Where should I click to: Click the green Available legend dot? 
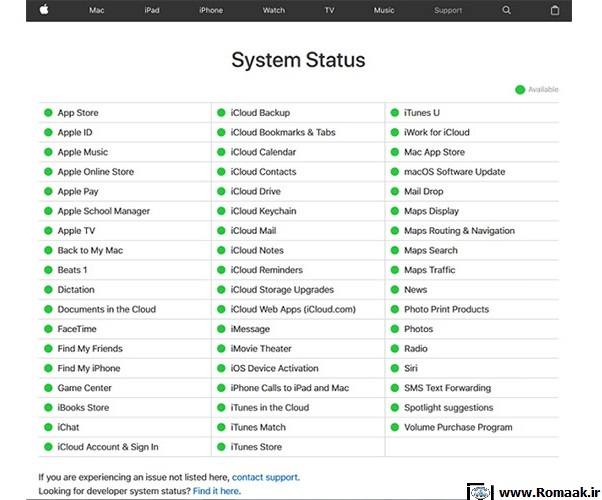[x=520, y=89]
